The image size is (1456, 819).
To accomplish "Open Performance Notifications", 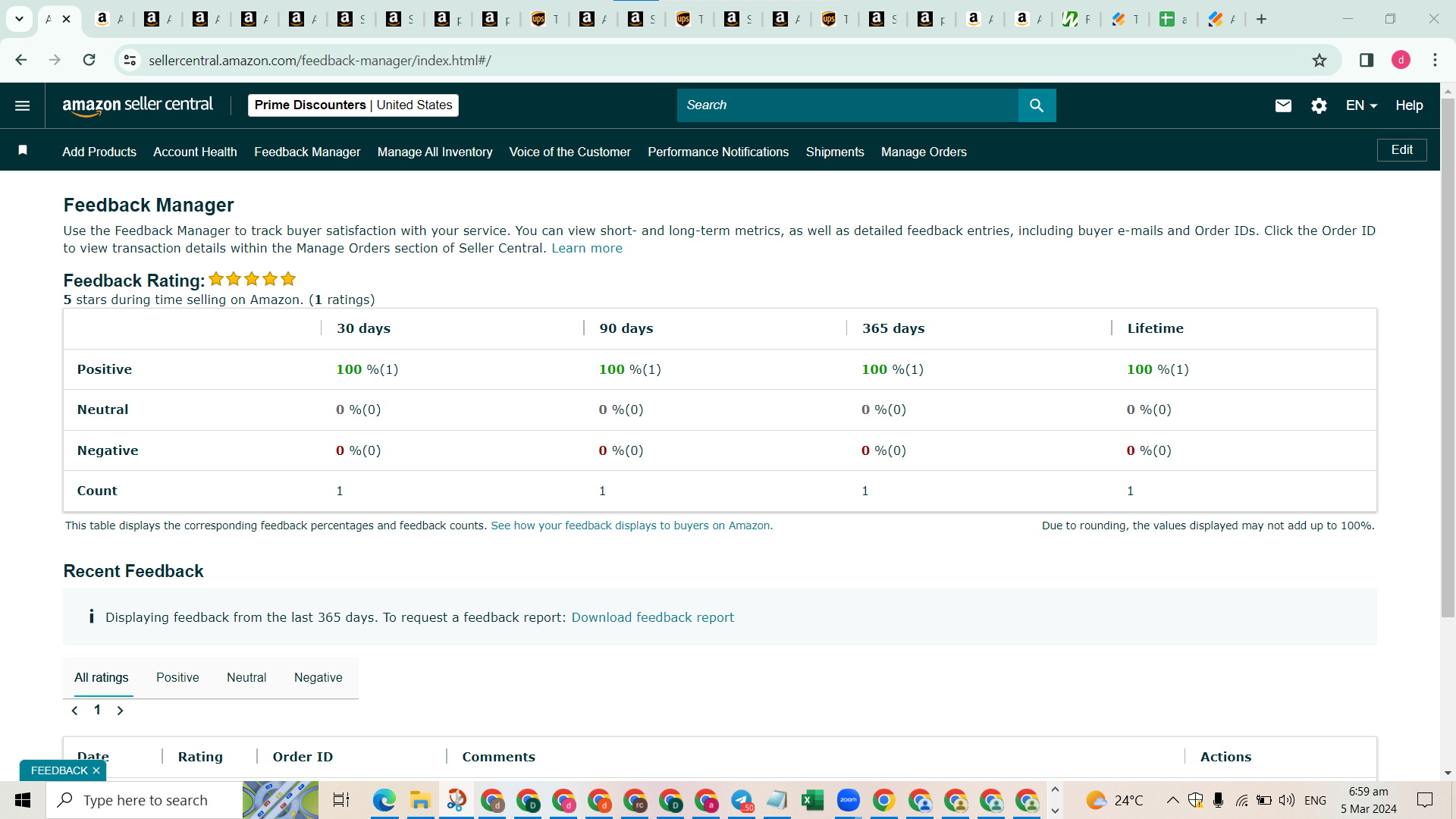I will tap(718, 152).
